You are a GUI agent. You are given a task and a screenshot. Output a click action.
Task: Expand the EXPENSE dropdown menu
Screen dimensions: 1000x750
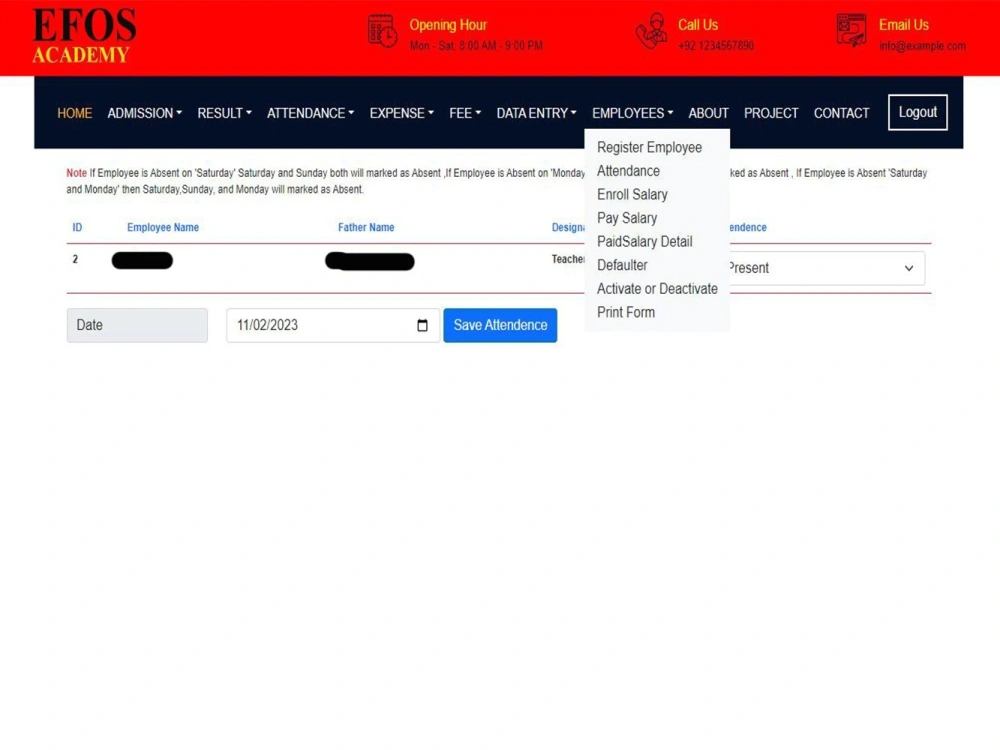click(402, 113)
